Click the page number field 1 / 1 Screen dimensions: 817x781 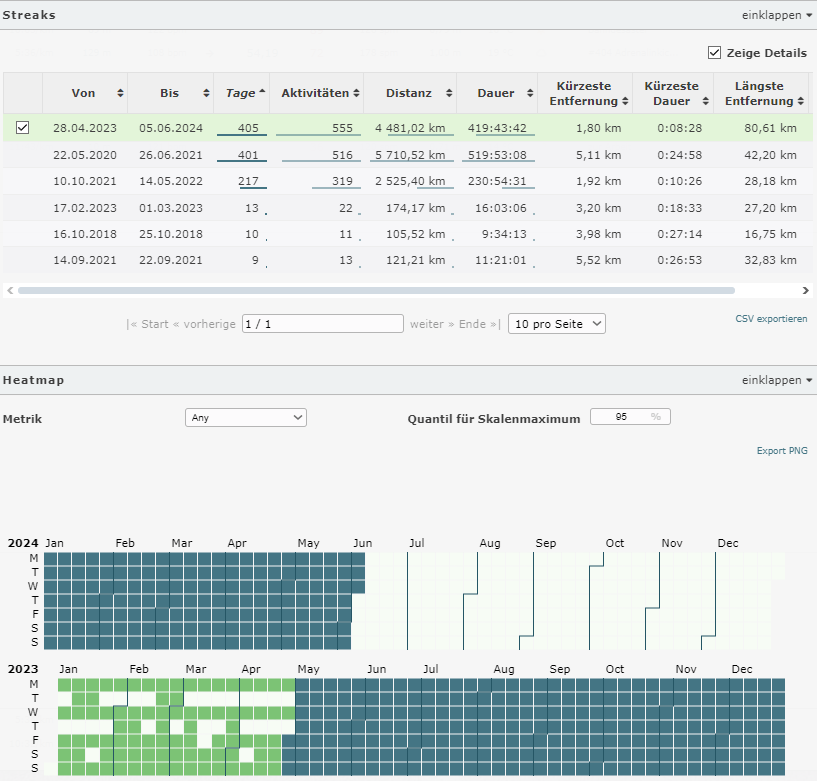coord(322,324)
